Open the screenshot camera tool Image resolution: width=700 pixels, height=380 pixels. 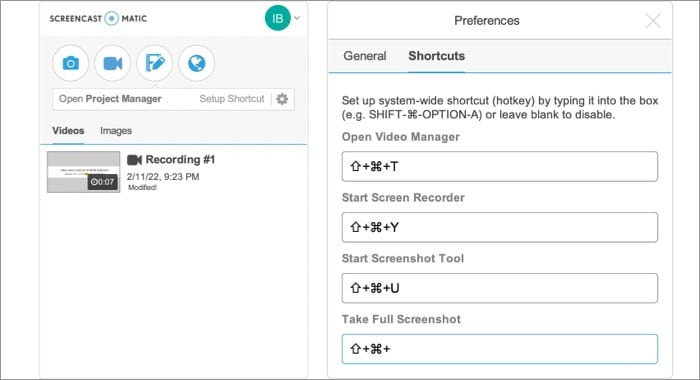71,63
